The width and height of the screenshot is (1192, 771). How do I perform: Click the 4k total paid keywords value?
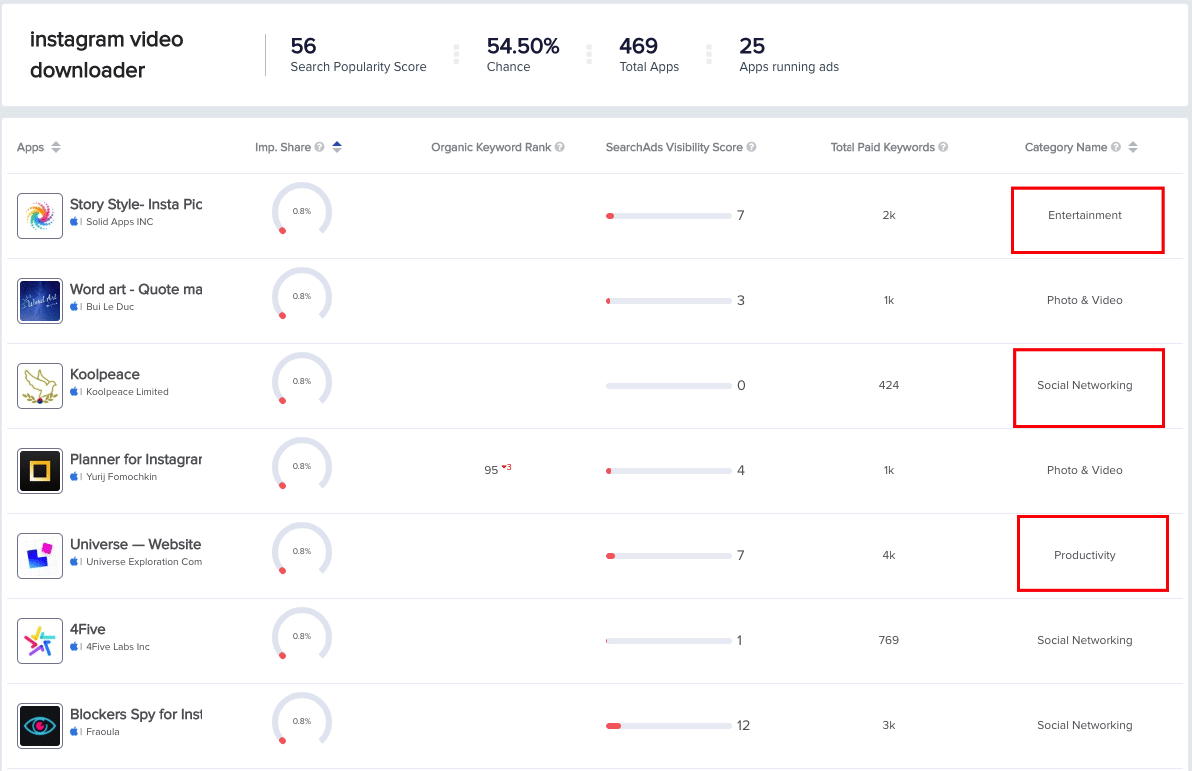tap(889, 555)
